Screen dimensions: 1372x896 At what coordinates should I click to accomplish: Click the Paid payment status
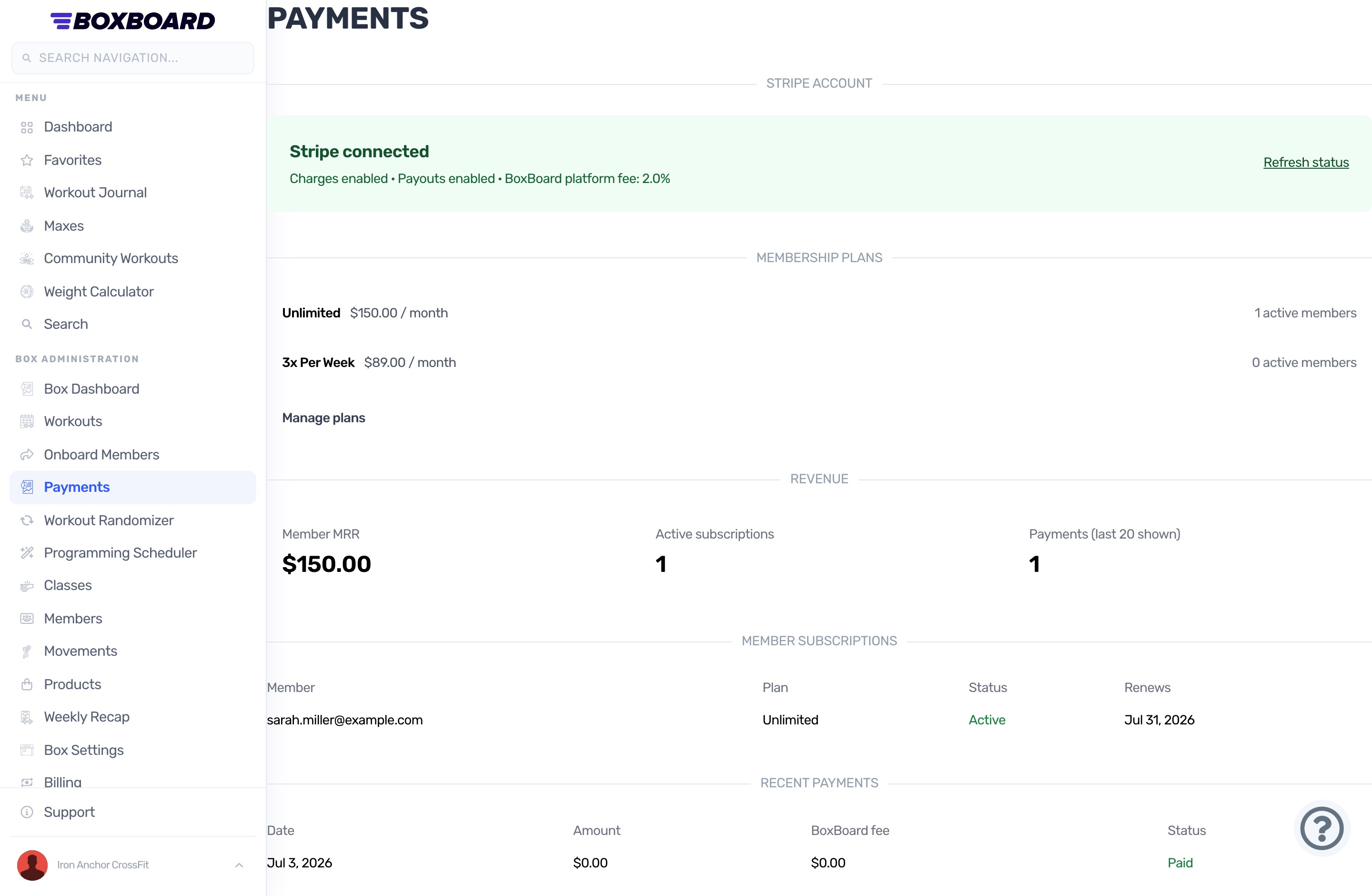pyautogui.click(x=1180, y=863)
